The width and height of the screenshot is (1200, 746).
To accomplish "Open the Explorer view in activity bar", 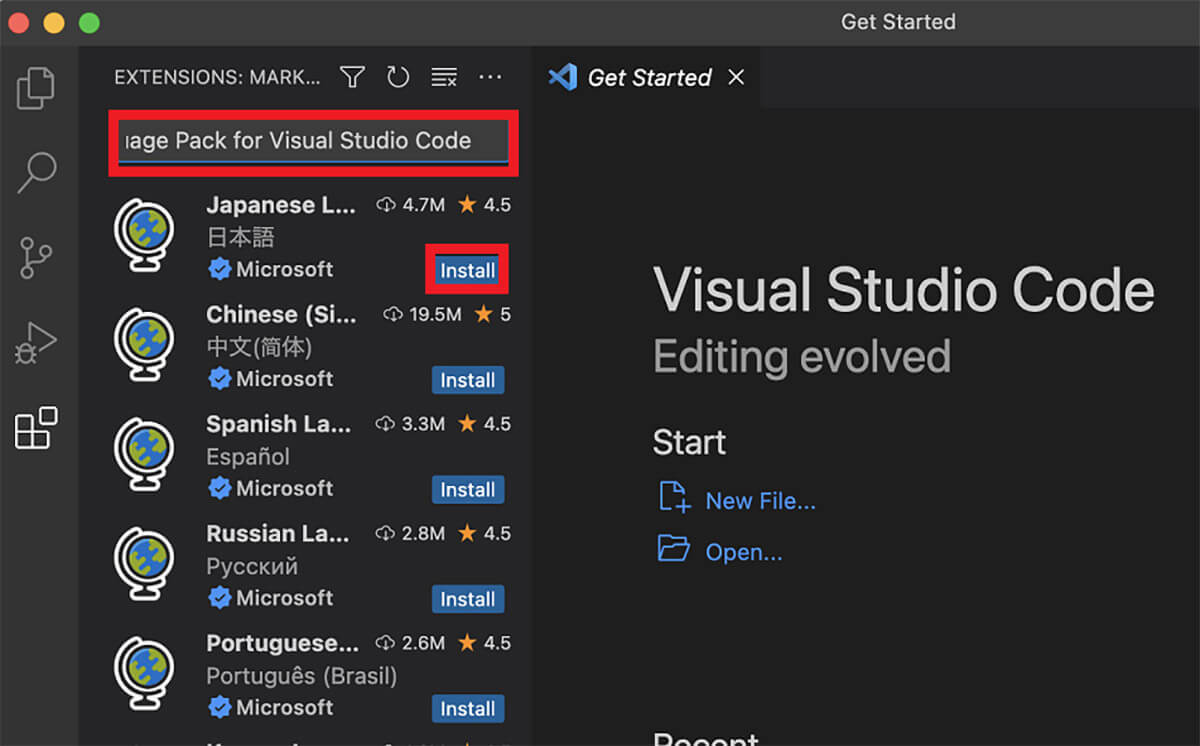I will (36, 88).
